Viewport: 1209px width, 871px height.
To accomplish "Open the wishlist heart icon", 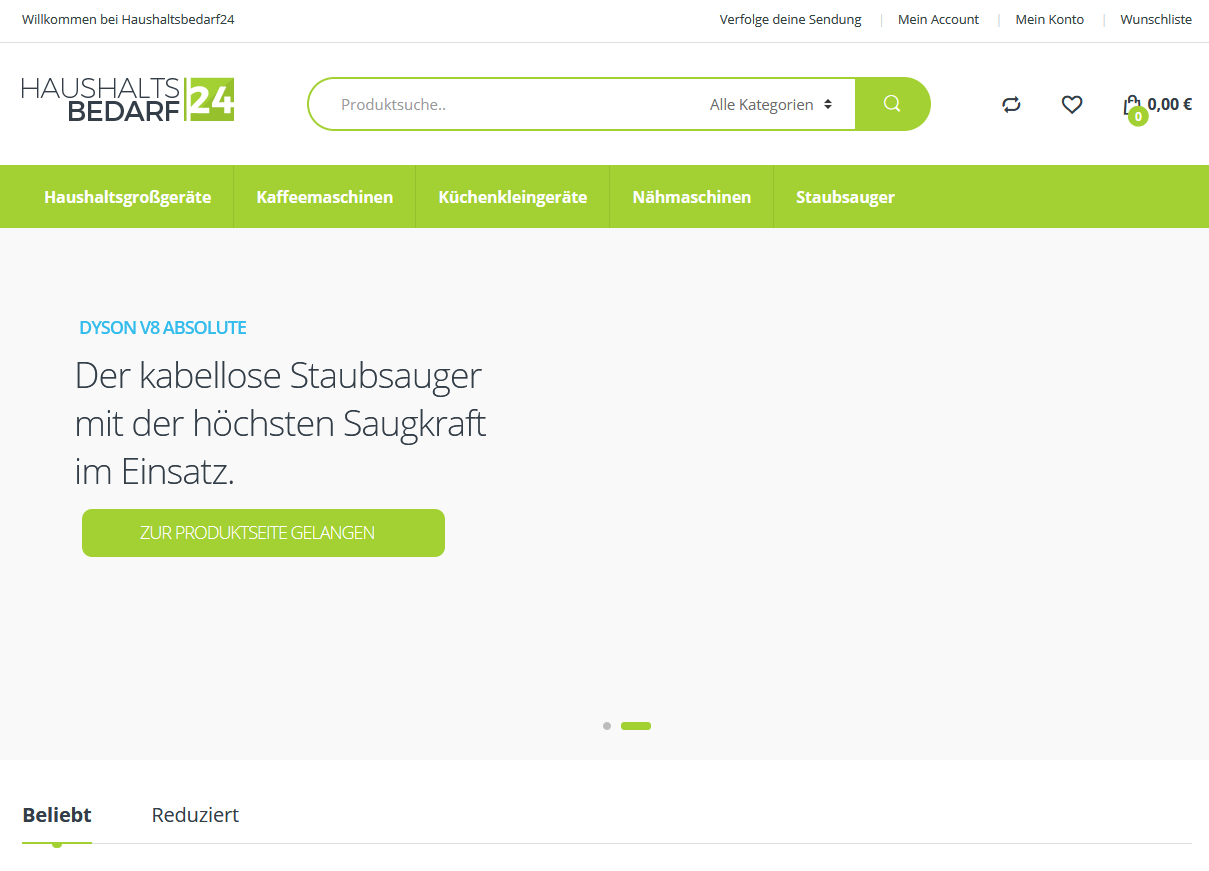I will pyautogui.click(x=1072, y=104).
